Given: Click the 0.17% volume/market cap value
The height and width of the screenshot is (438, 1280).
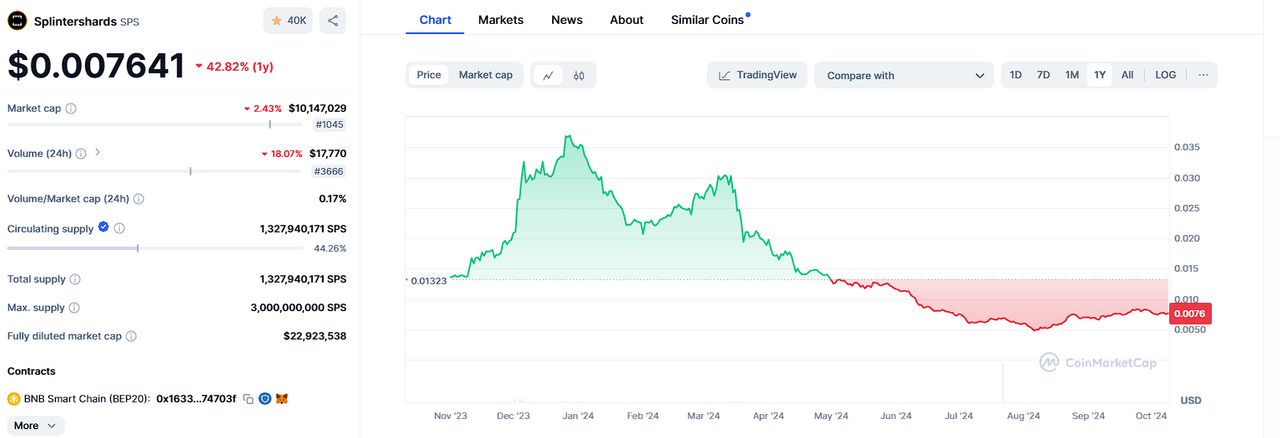Looking at the screenshot, I should [x=332, y=198].
